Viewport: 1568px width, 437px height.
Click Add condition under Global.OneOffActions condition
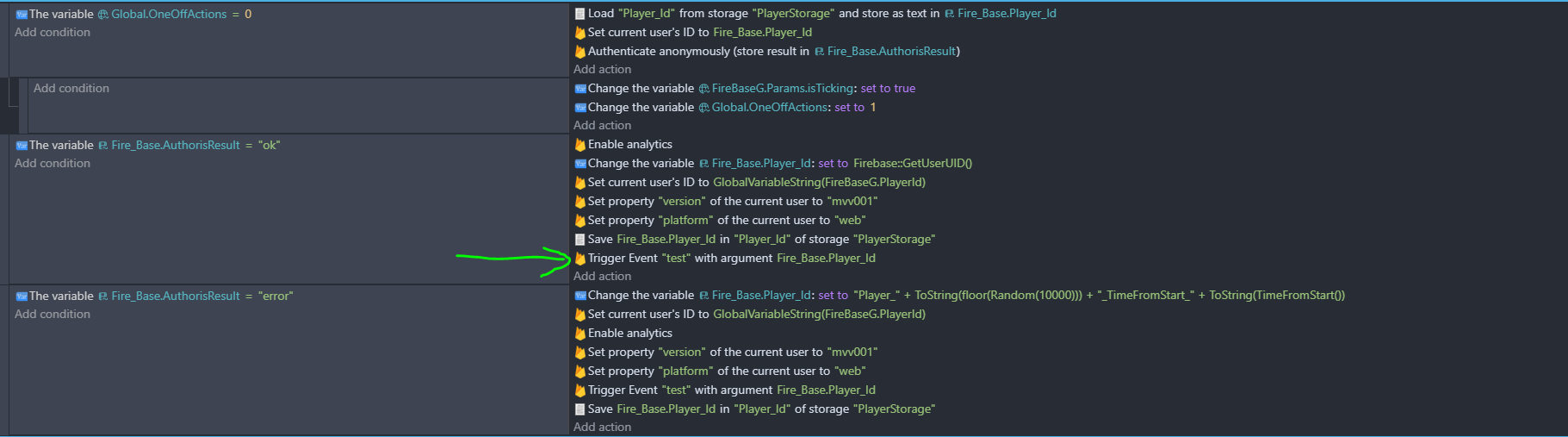pos(53,33)
